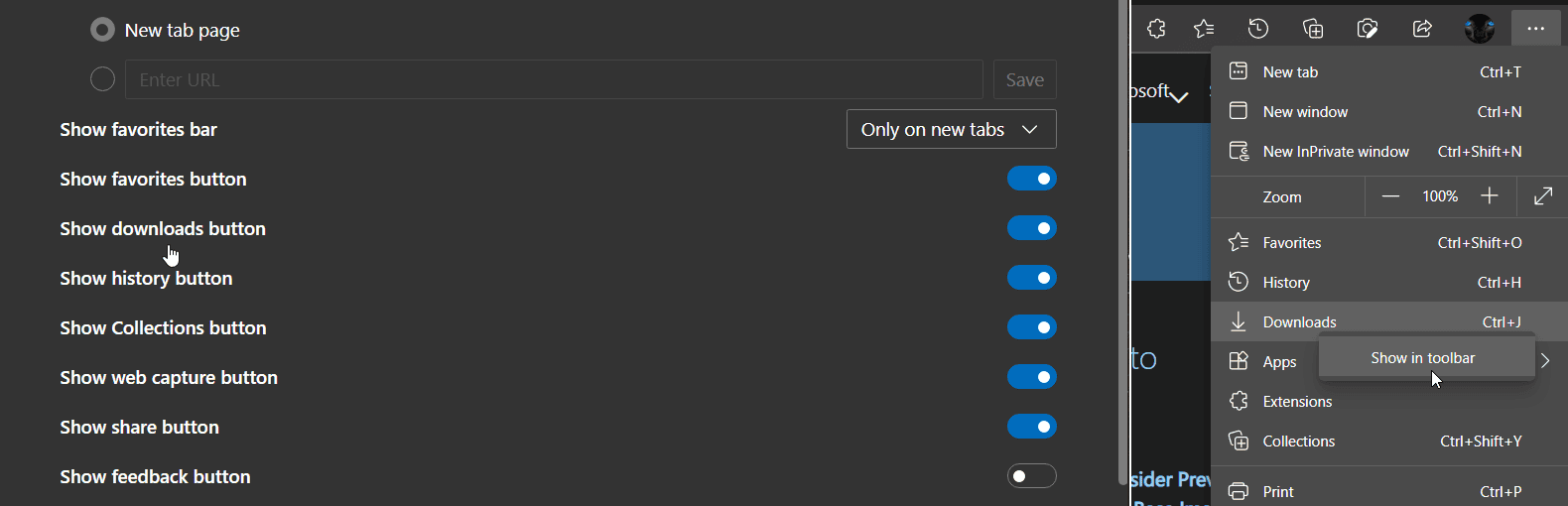
Task: Expand the Apps submenu arrow
Action: (x=1545, y=361)
